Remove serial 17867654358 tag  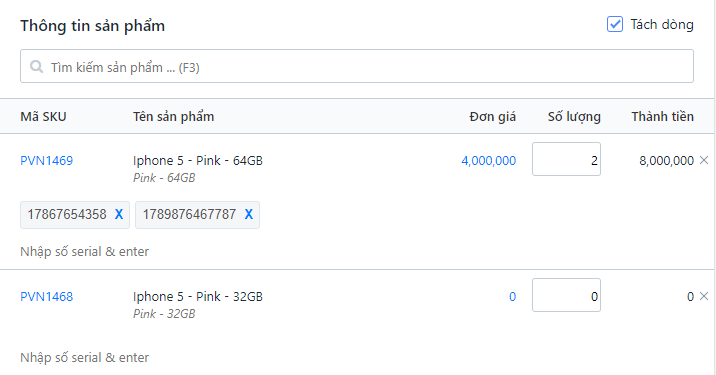click(119, 214)
